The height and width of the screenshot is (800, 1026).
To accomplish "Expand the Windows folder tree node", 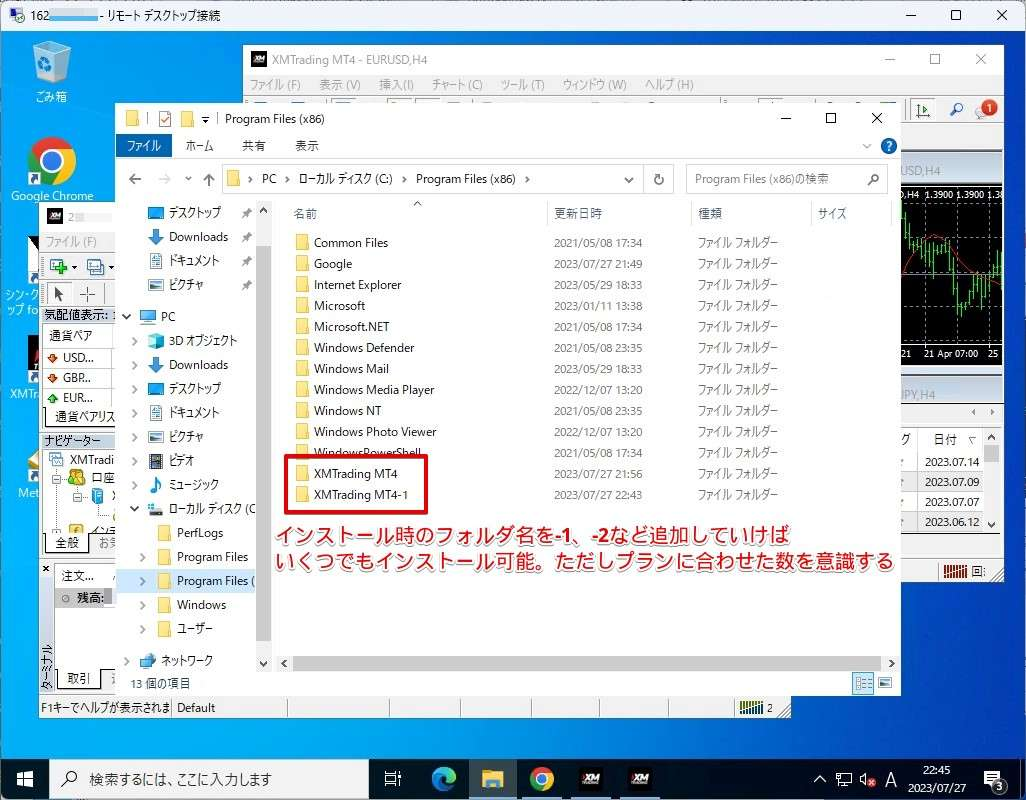I will coord(143,605).
